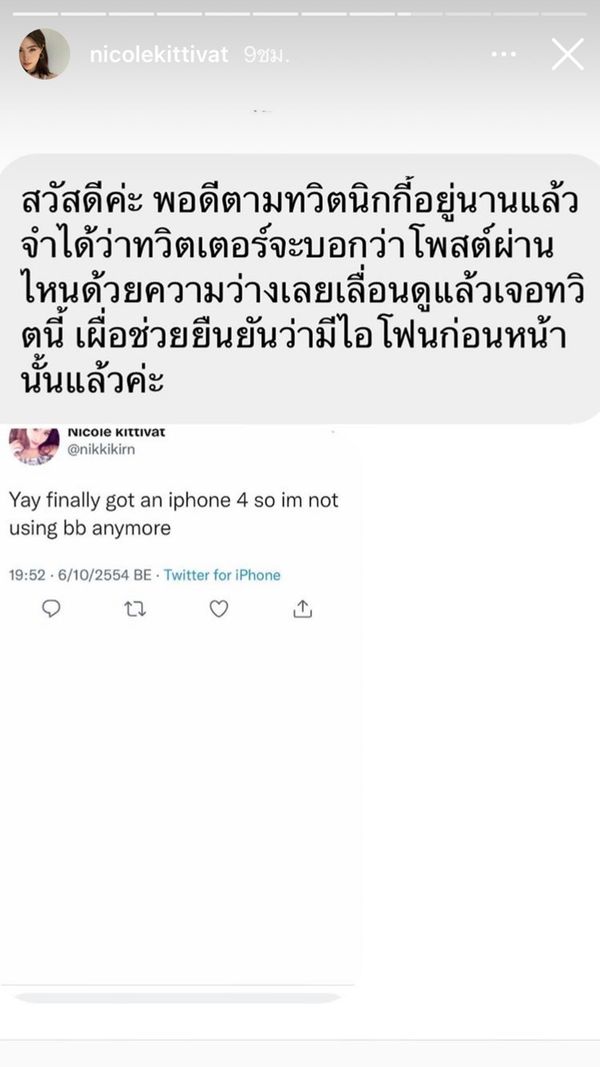600x1067 pixels.
Task: Click the tweet text about iphone 4
Action: (173, 514)
